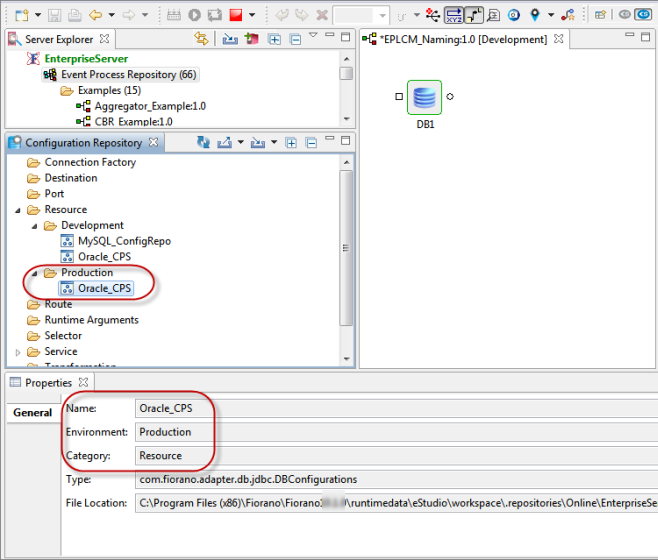Click the New wizard icon in main toolbar
The image size is (658, 560).
point(22,16)
